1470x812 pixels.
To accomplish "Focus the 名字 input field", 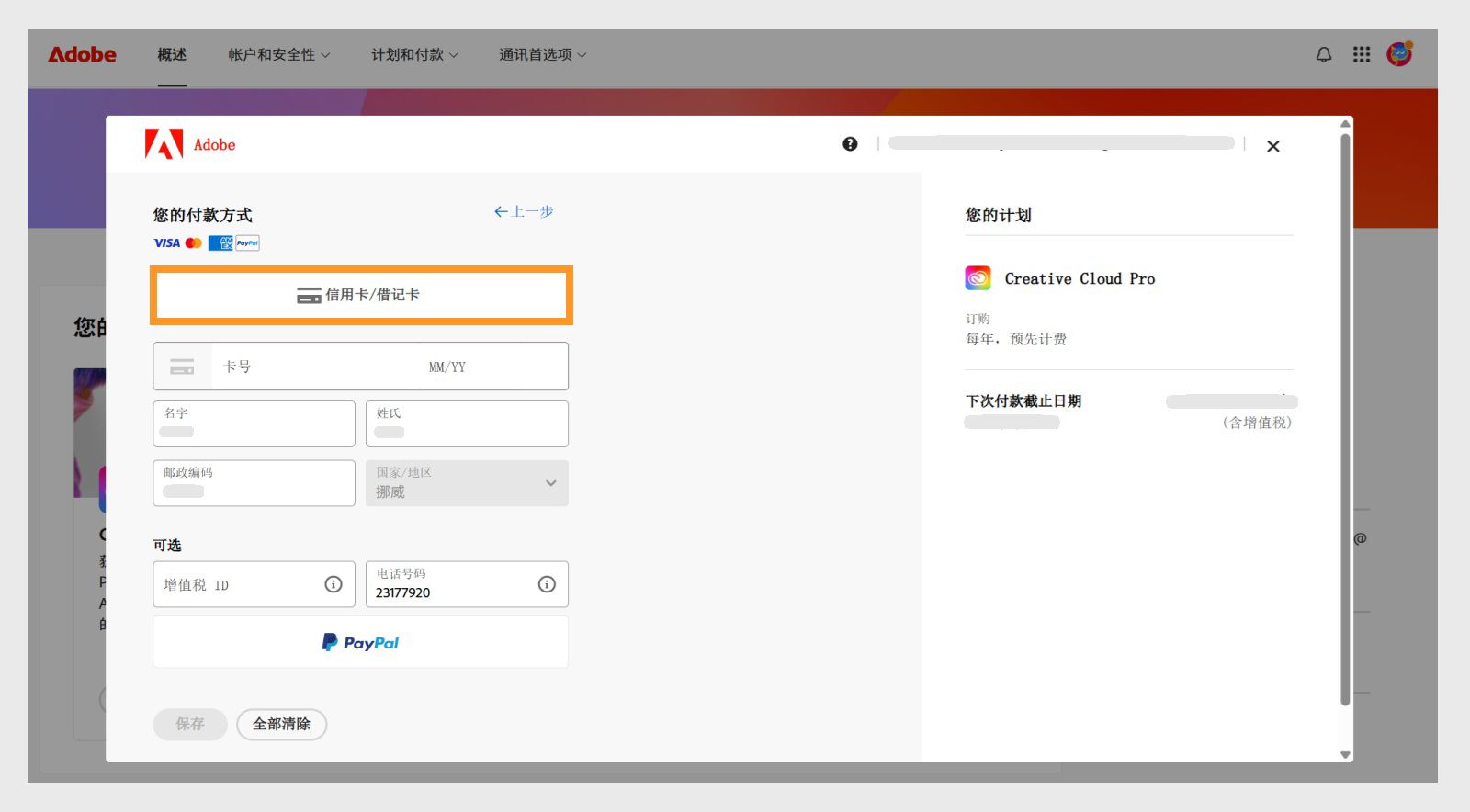I will (x=254, y=423).
